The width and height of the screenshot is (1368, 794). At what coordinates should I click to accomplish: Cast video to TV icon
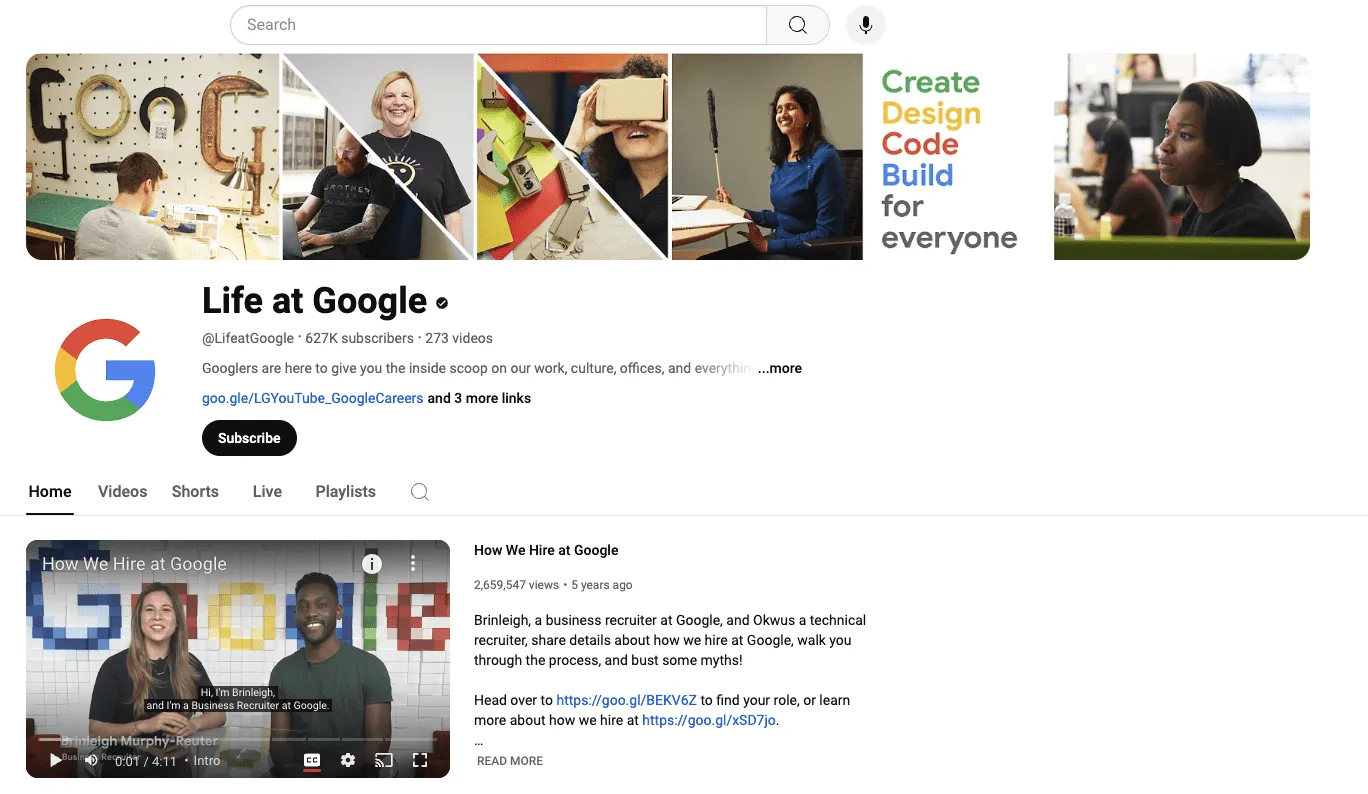click(x=384, y=761)
